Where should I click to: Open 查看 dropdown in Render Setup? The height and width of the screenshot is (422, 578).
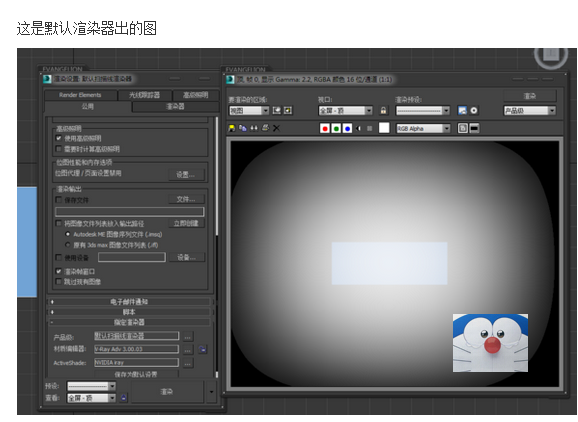[91, 398]
